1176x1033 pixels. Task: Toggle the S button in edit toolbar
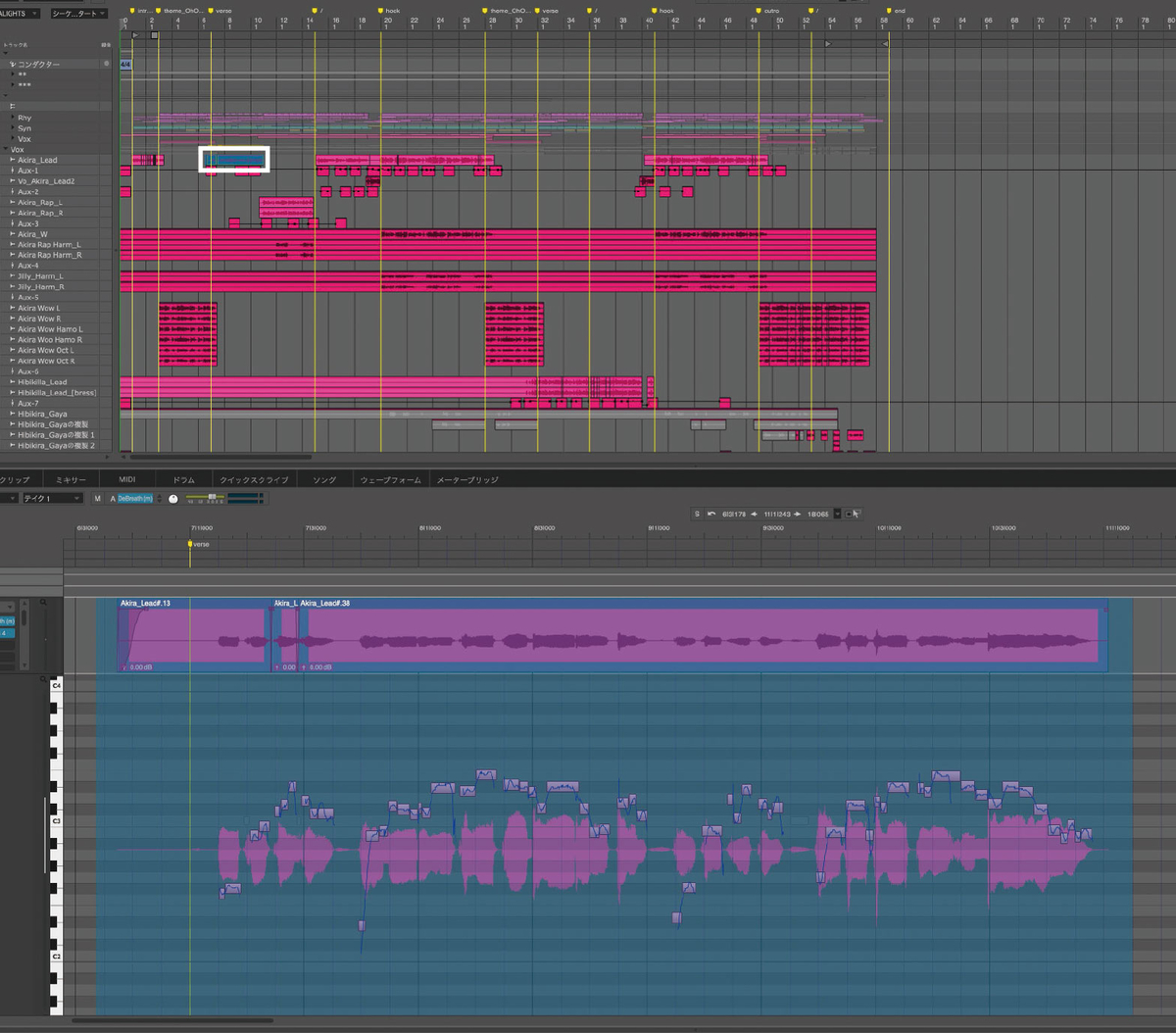[x=698, y=514]
